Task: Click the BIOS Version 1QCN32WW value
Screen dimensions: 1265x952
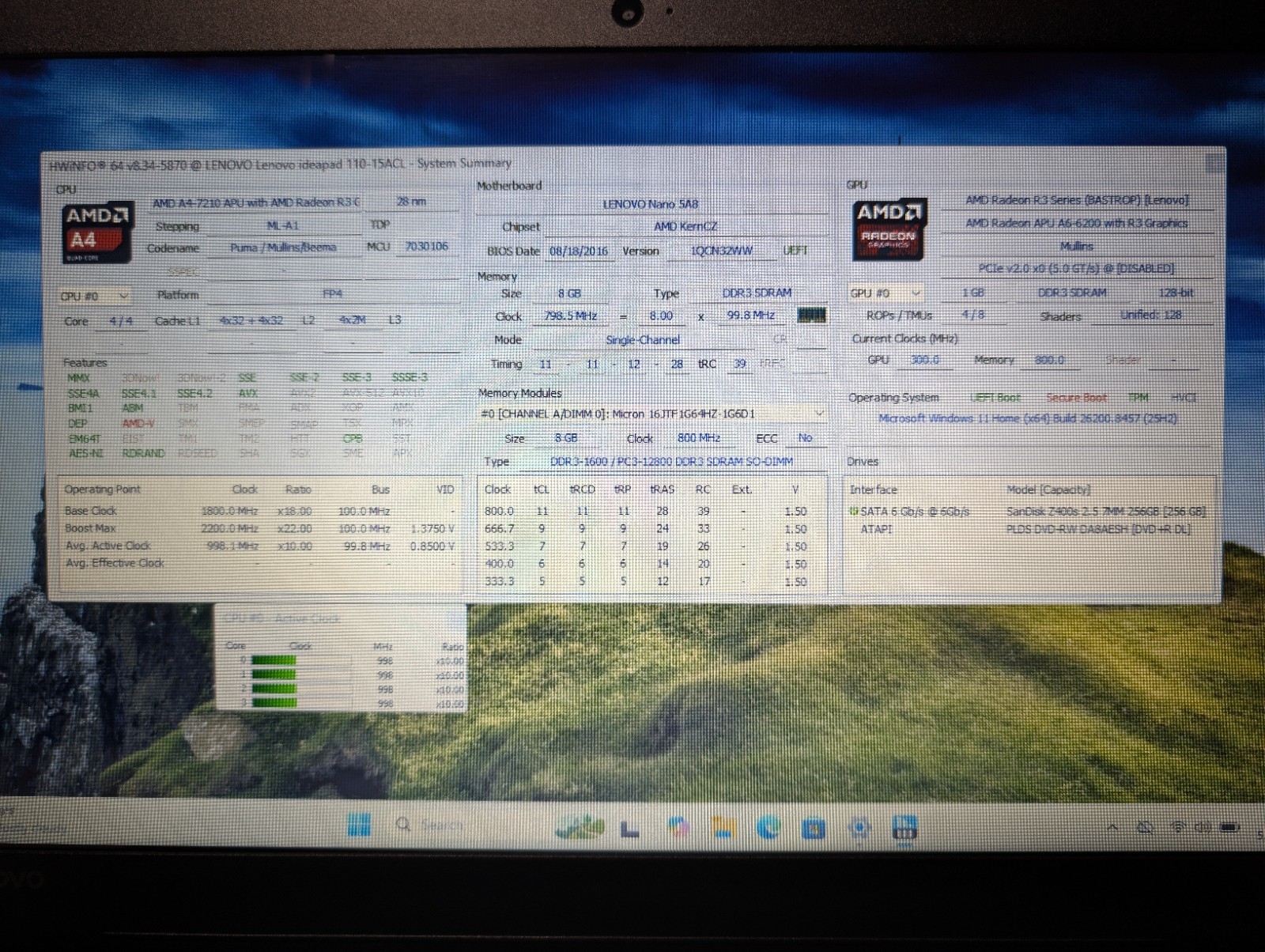Action: pos(722,251)
